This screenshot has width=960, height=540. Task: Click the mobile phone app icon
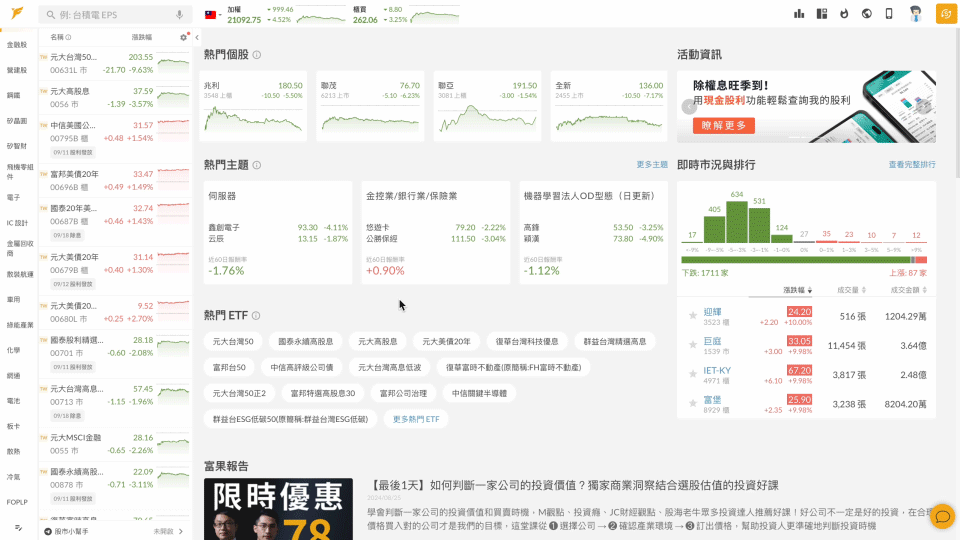(x=888, y=14)
